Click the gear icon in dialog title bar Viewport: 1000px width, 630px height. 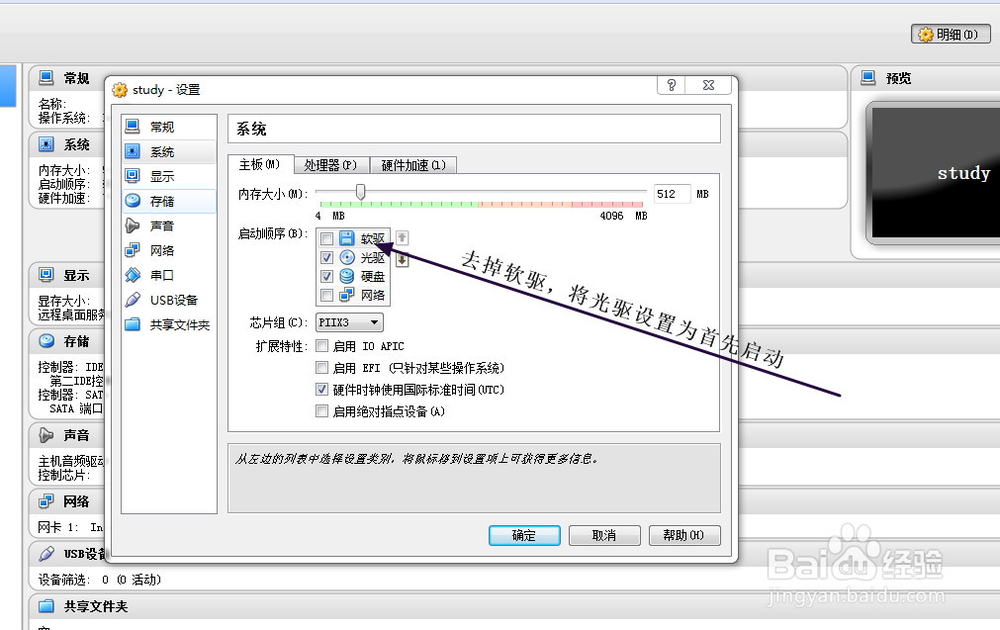coord(119,90)
